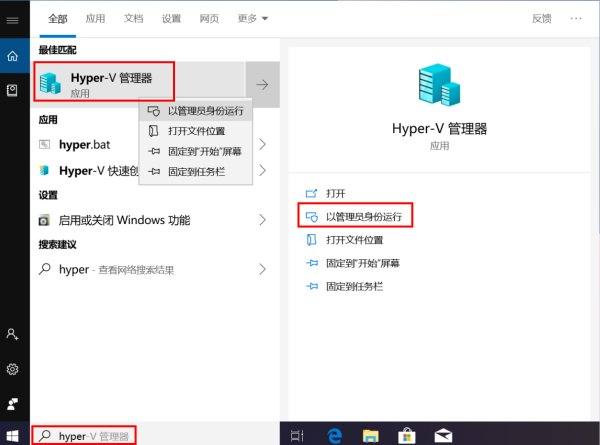
Task: Switch to the 网页 tab
Action: [x=209, y=18]
